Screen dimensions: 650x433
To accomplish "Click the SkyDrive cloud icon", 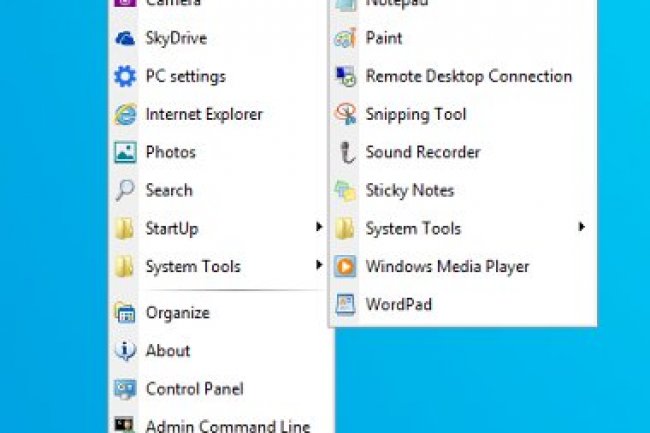I will pyautogui.click(x=125, y=38).
